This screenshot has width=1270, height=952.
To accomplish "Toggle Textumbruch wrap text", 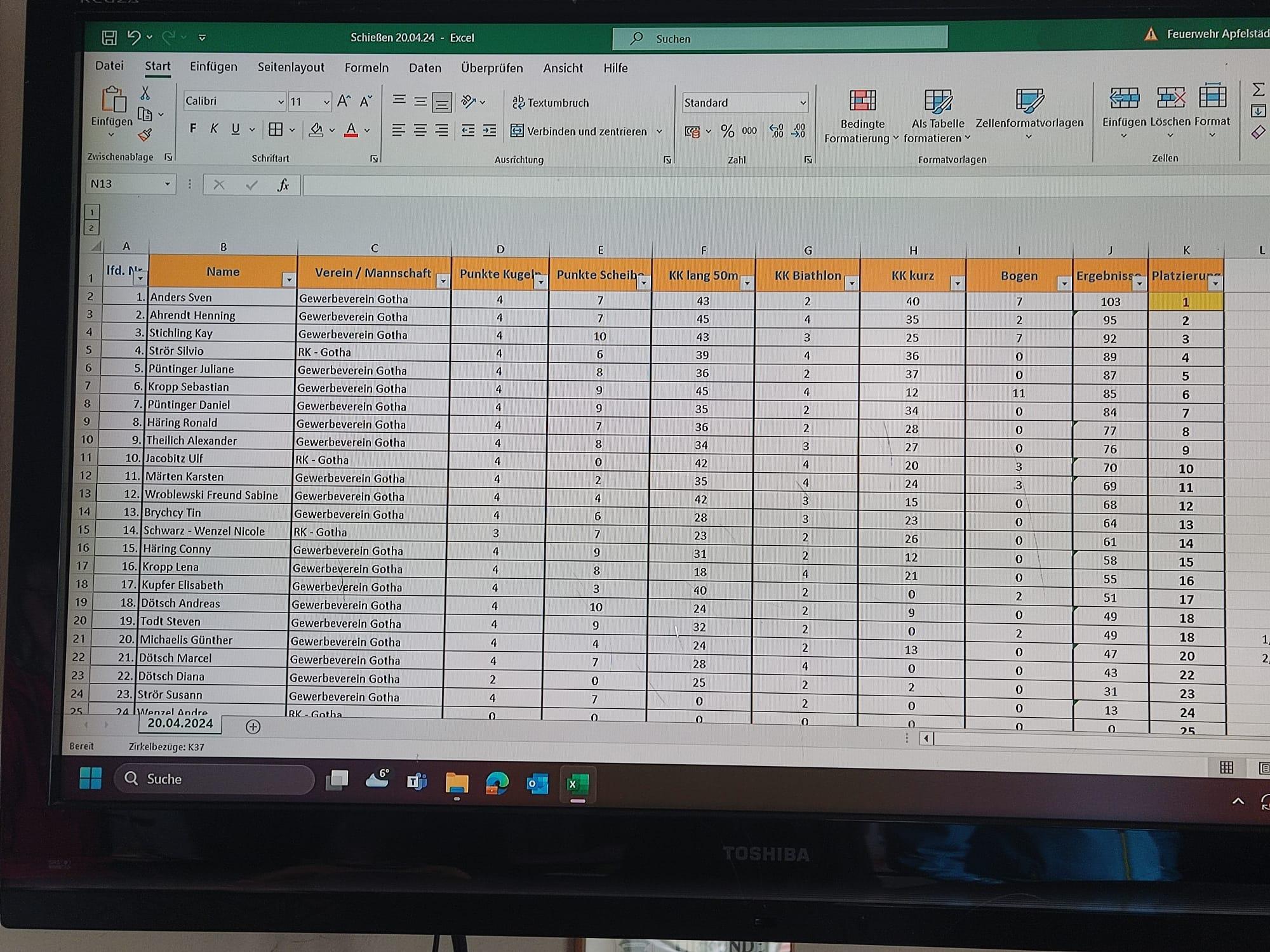I will point(551,102).
